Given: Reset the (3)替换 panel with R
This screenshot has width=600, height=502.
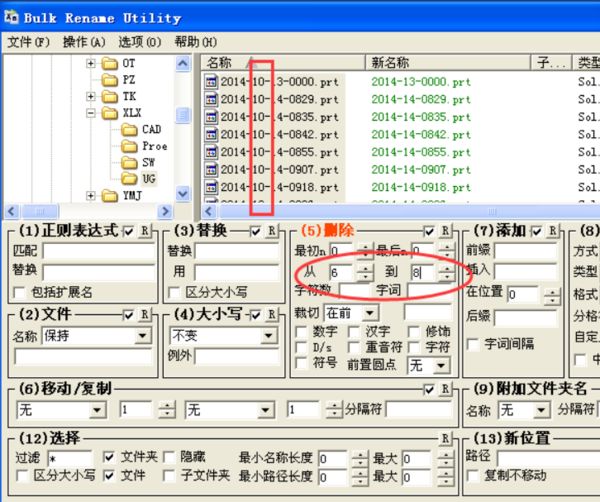Looking at the screenshot, I should click(x=272, y=231).
